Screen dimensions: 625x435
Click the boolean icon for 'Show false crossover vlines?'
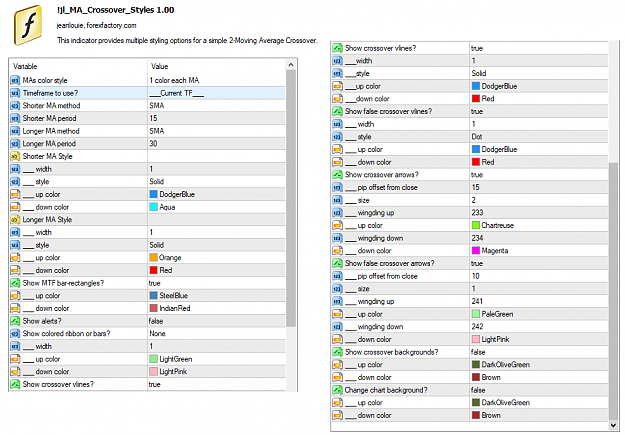(337, 112)
